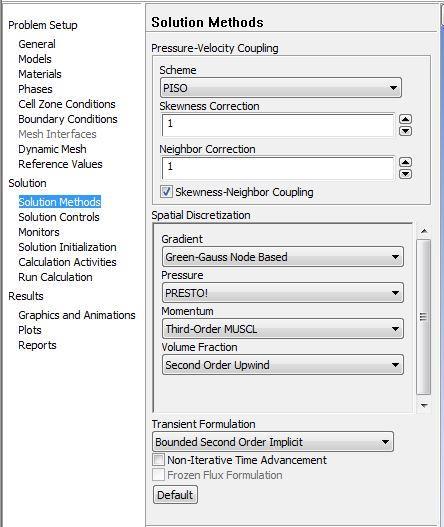Open Calculation Activities
This screenshot has height=527, width=444.
pyautogui.click(x=68, y=262)
